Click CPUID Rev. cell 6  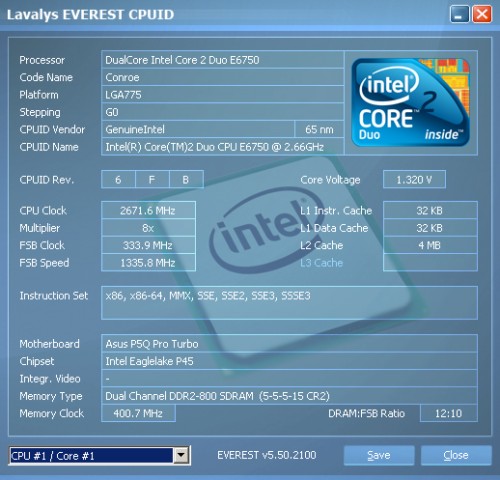[x=118, y=180]
